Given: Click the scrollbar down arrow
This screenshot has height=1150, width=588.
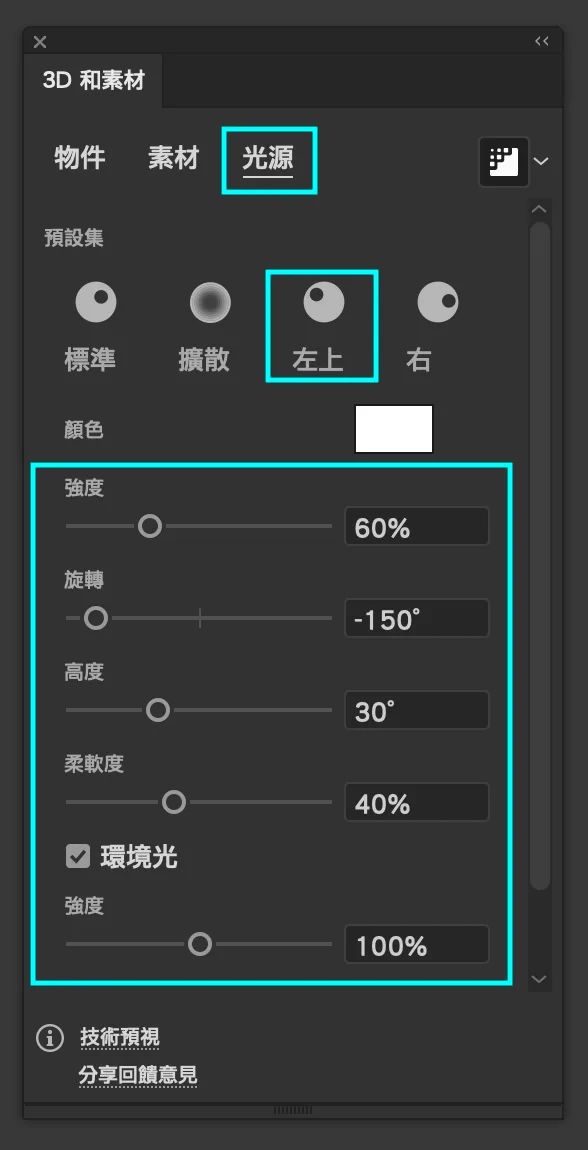Looking at the screenshot, I should tap(540, 979).
